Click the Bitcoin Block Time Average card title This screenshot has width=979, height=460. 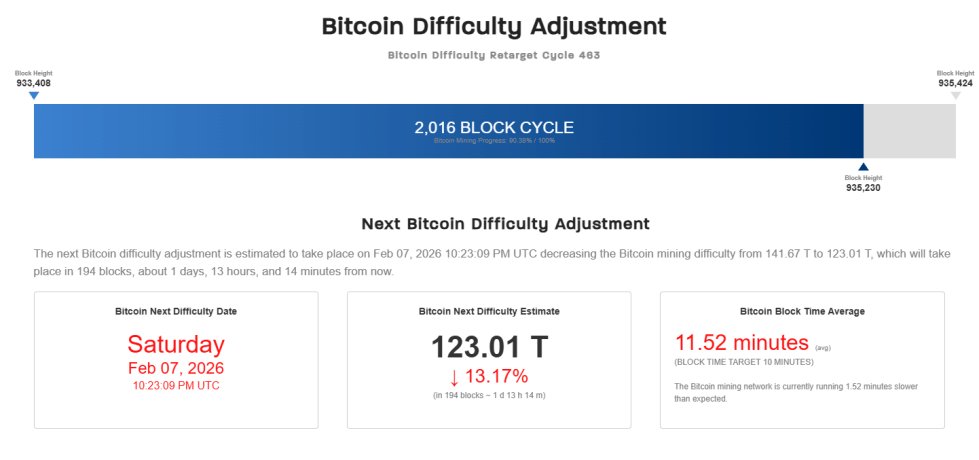pyautogui.click(x=802, y=311)
